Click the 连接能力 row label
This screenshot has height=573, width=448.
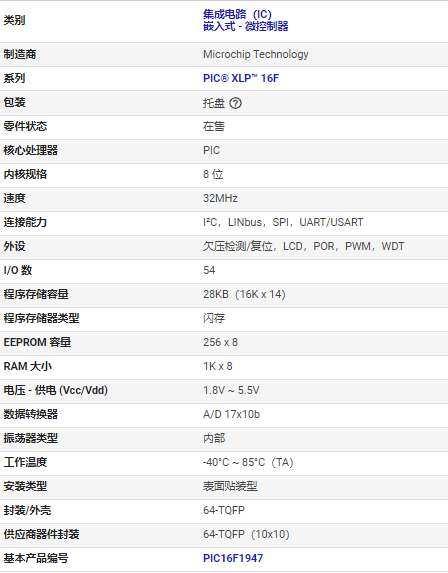point(25,222)
